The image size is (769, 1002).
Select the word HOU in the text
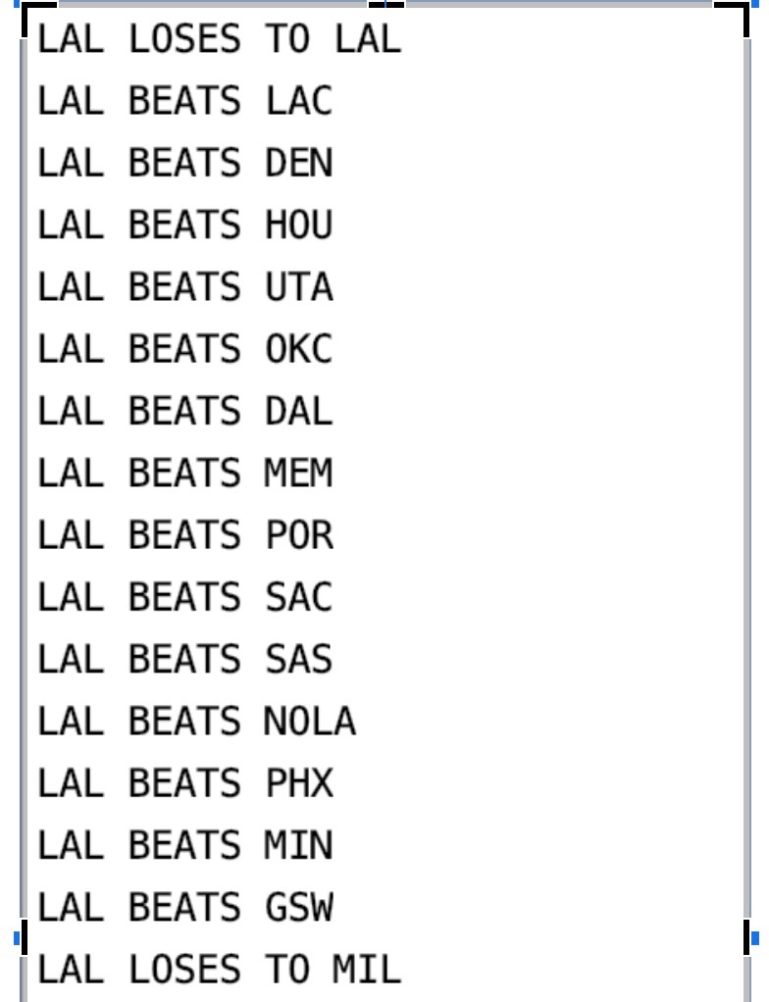coord(299,225)
